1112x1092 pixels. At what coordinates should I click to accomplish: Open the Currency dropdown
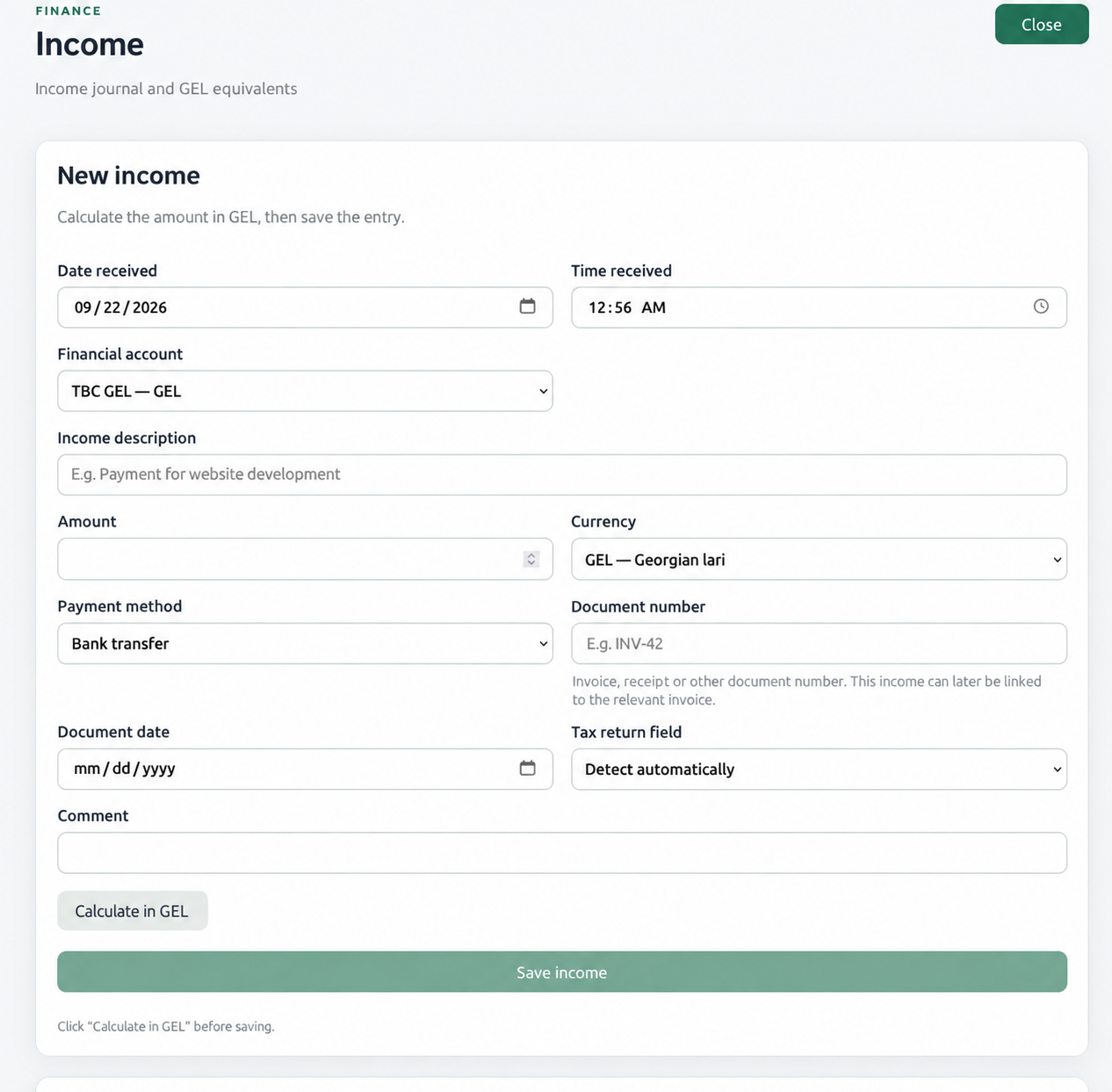pos(819,560)
